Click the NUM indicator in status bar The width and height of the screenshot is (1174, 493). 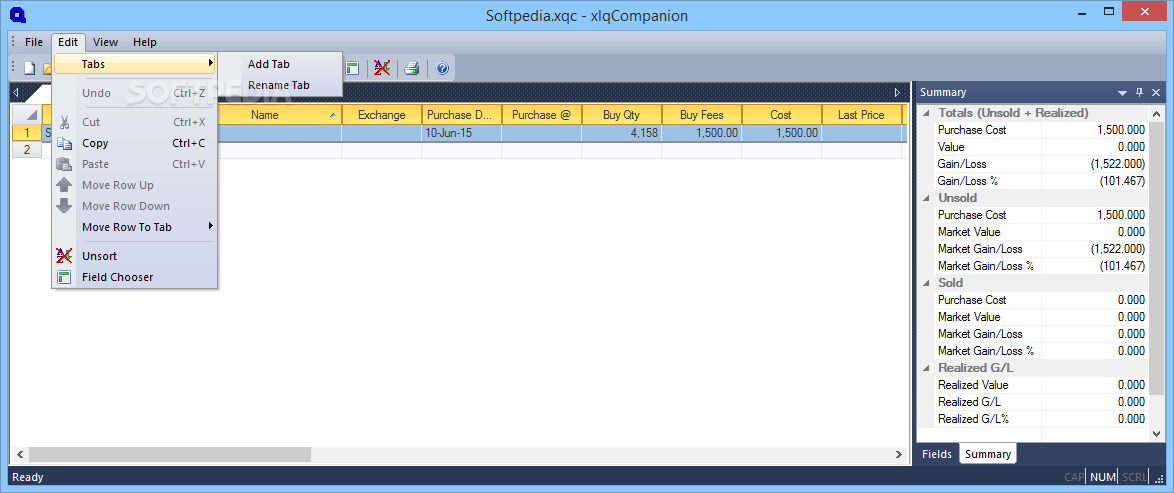tap(1103, 477)
